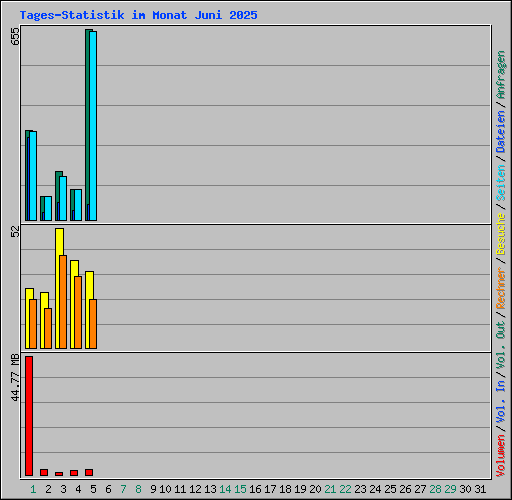Select the tall cyan bar for day 5

(93, 126)
